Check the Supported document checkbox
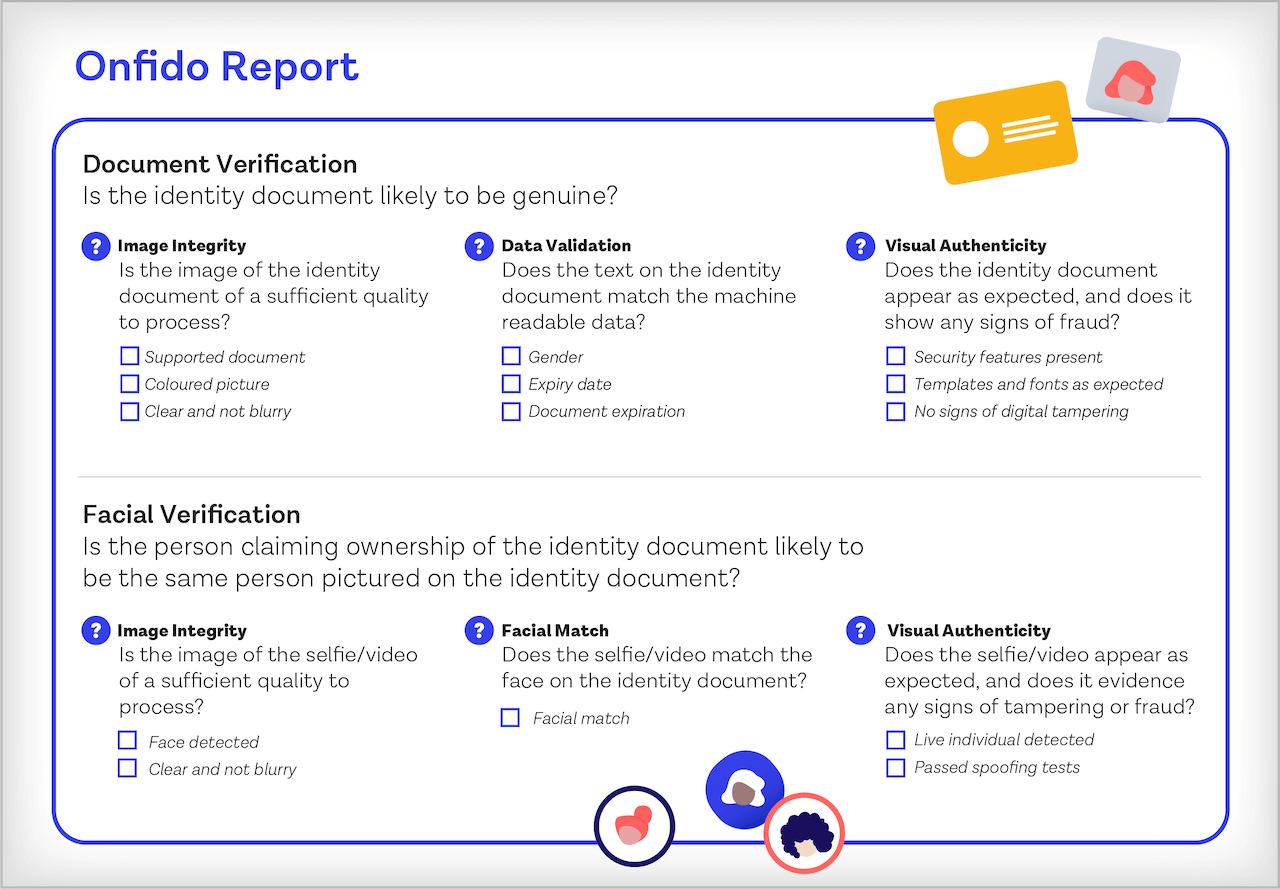 click(x=129, y=355)
